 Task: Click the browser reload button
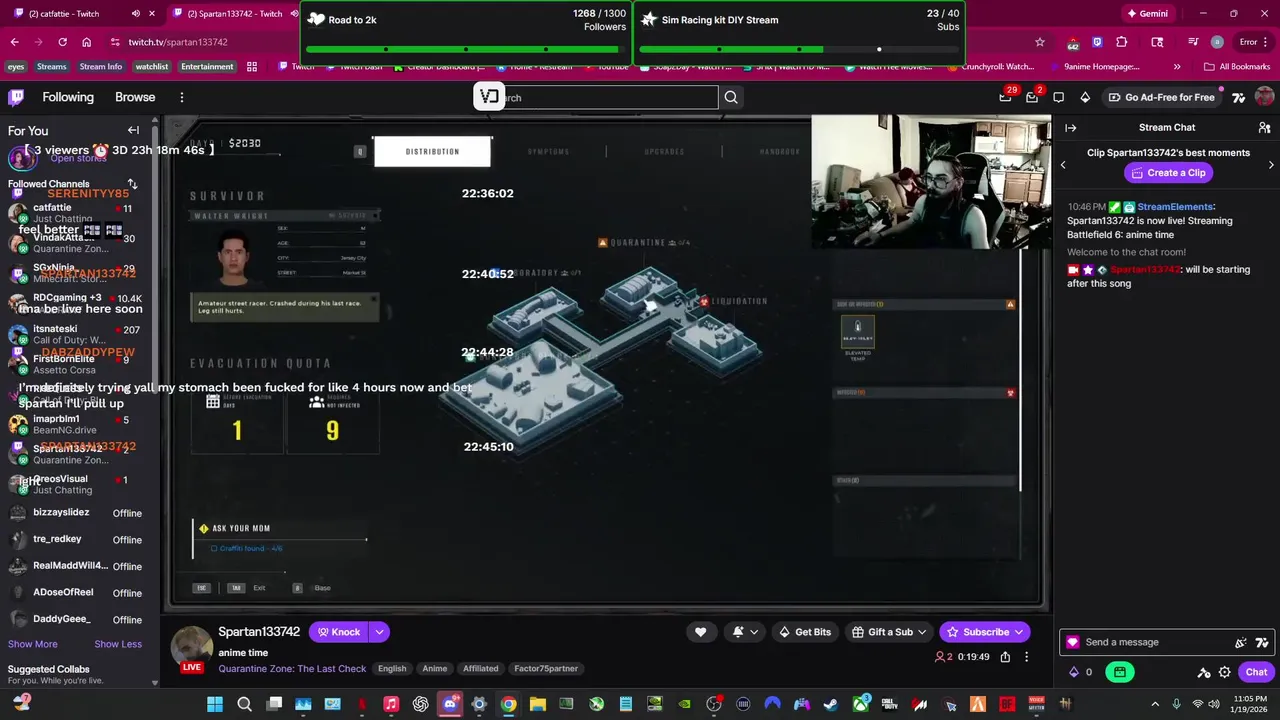click(x=62, y=42)
